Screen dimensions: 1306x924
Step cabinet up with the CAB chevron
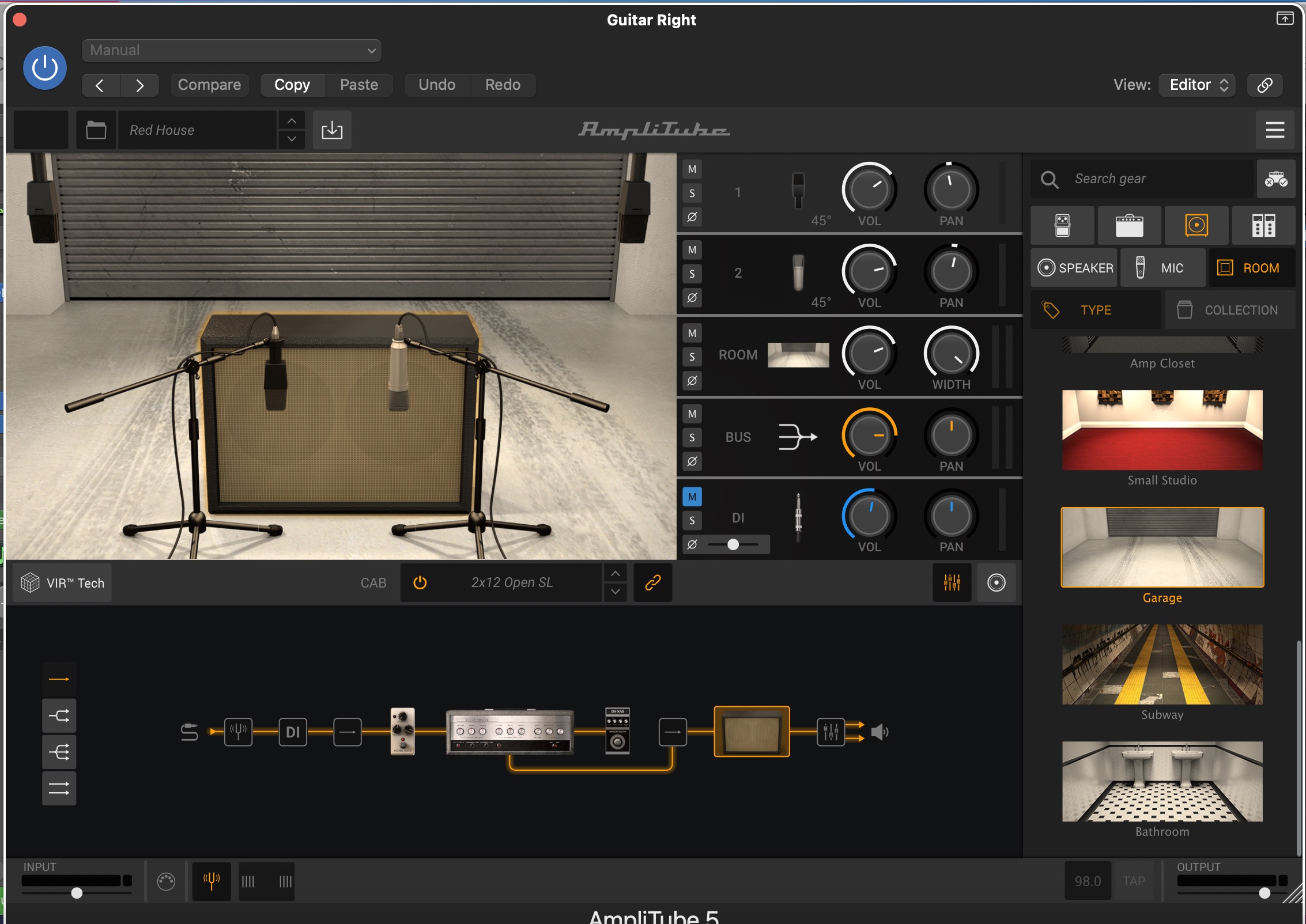[x=616, y=574]
